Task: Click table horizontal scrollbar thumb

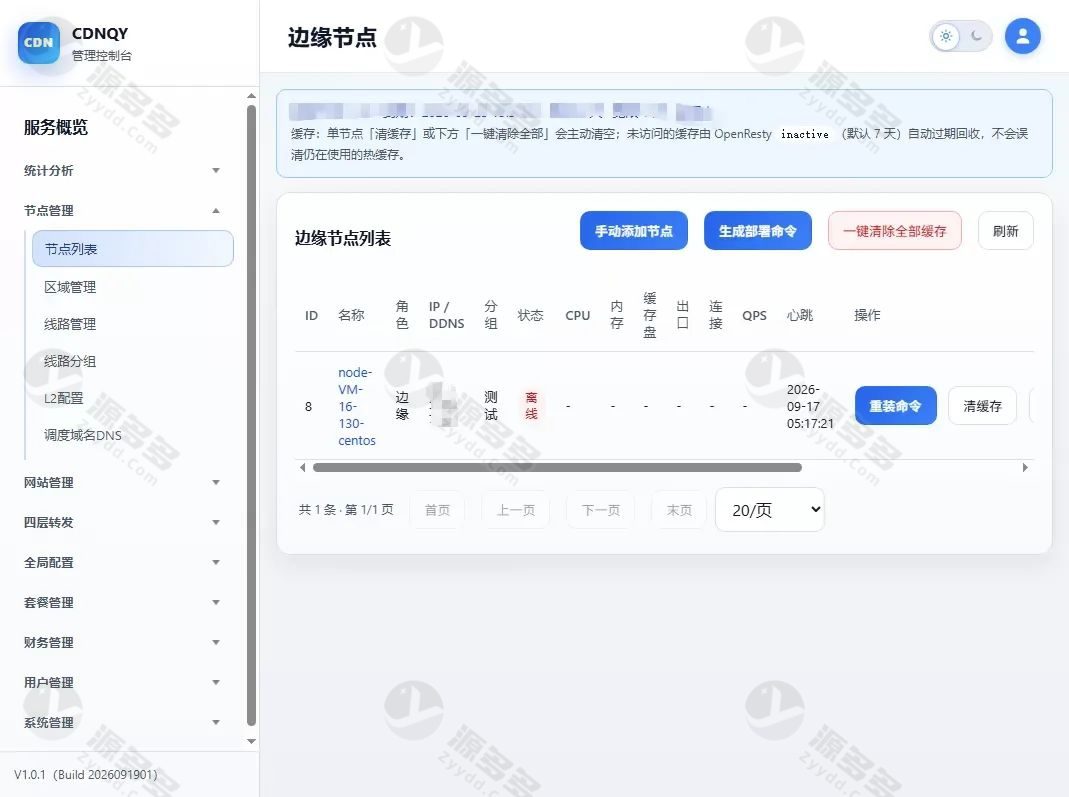Action: point(557,468)
